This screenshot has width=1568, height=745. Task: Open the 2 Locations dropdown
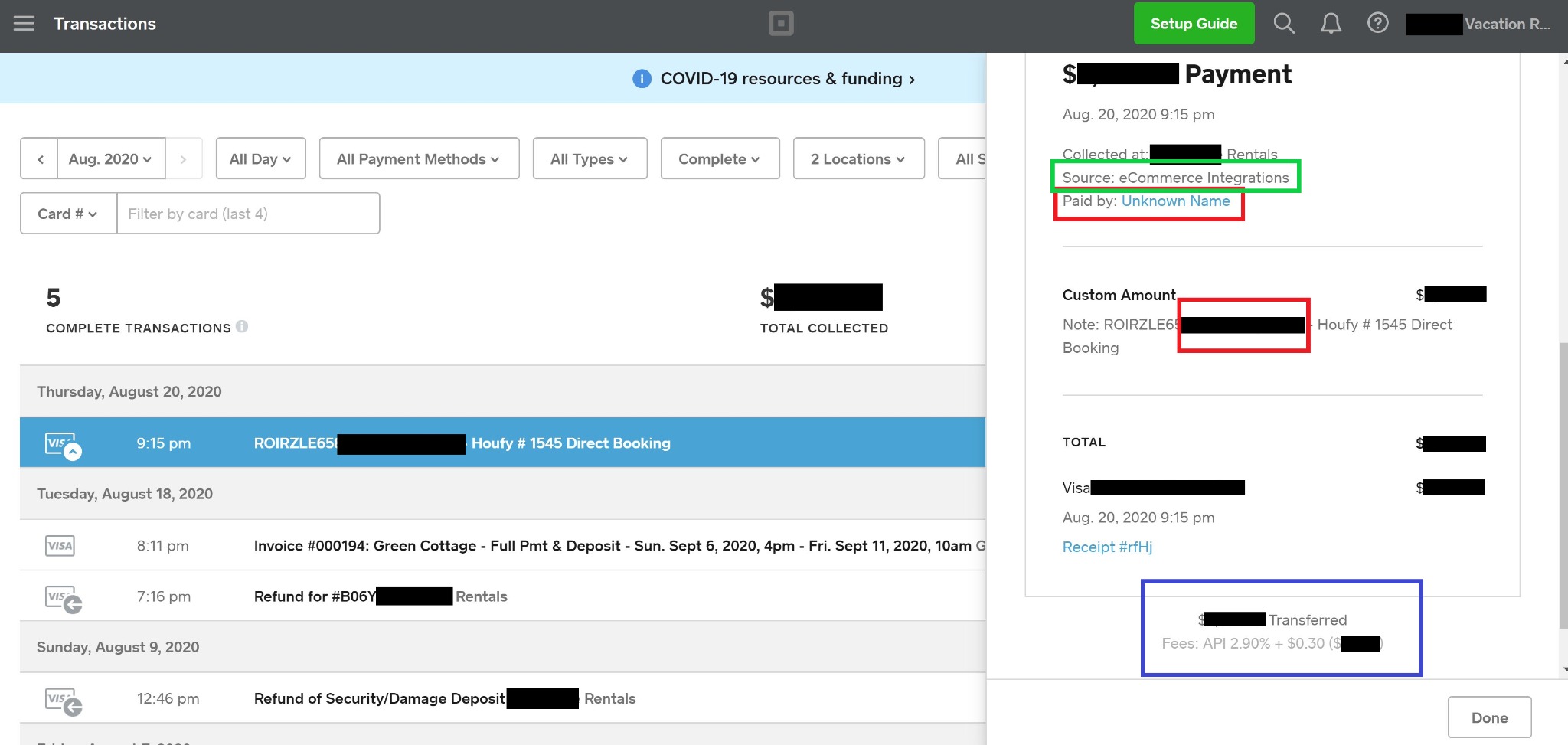858,158
